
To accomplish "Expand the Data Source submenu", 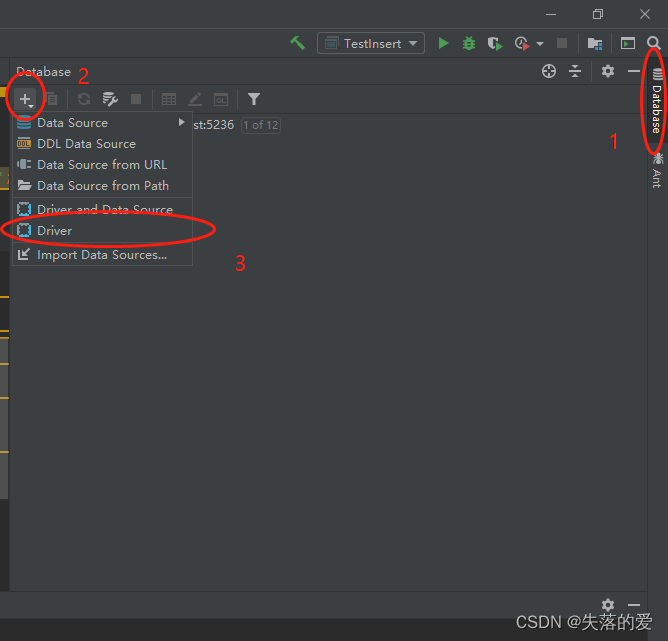I will tap(102, 123).
